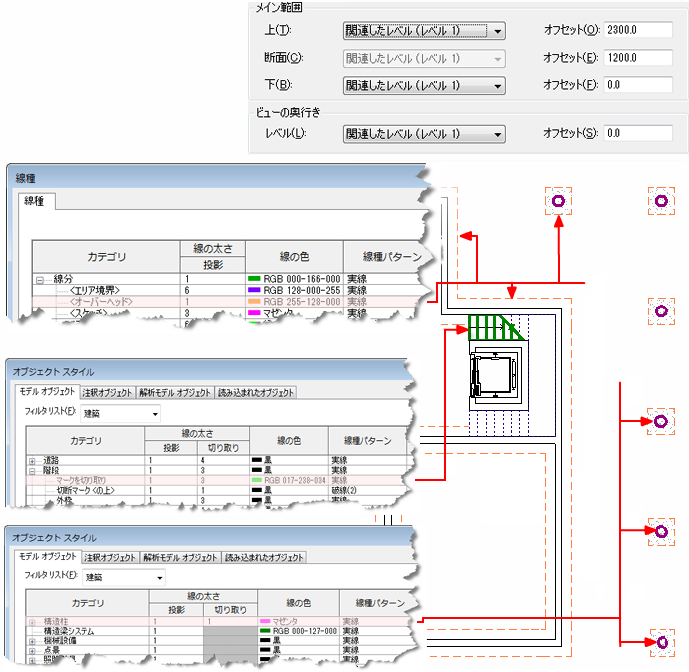Screen dimensions: 689x672
Task: Click the オフセット(F) field showing 0.0
Action: click(638, 84)
